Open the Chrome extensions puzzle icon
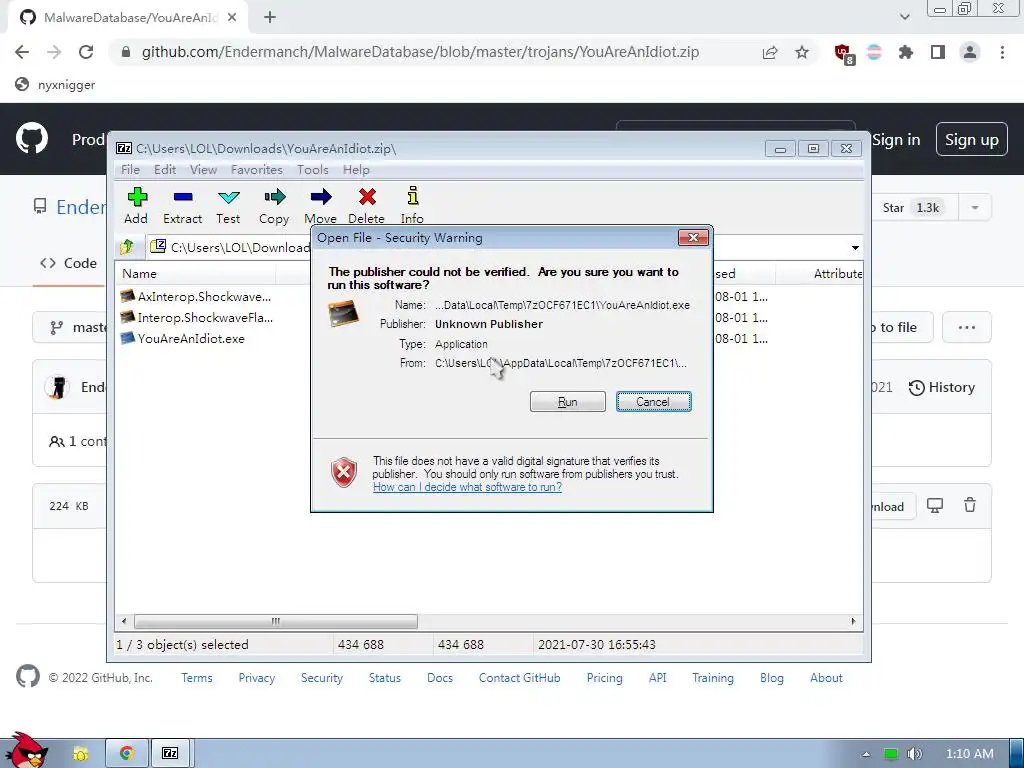 click(906, 52)
